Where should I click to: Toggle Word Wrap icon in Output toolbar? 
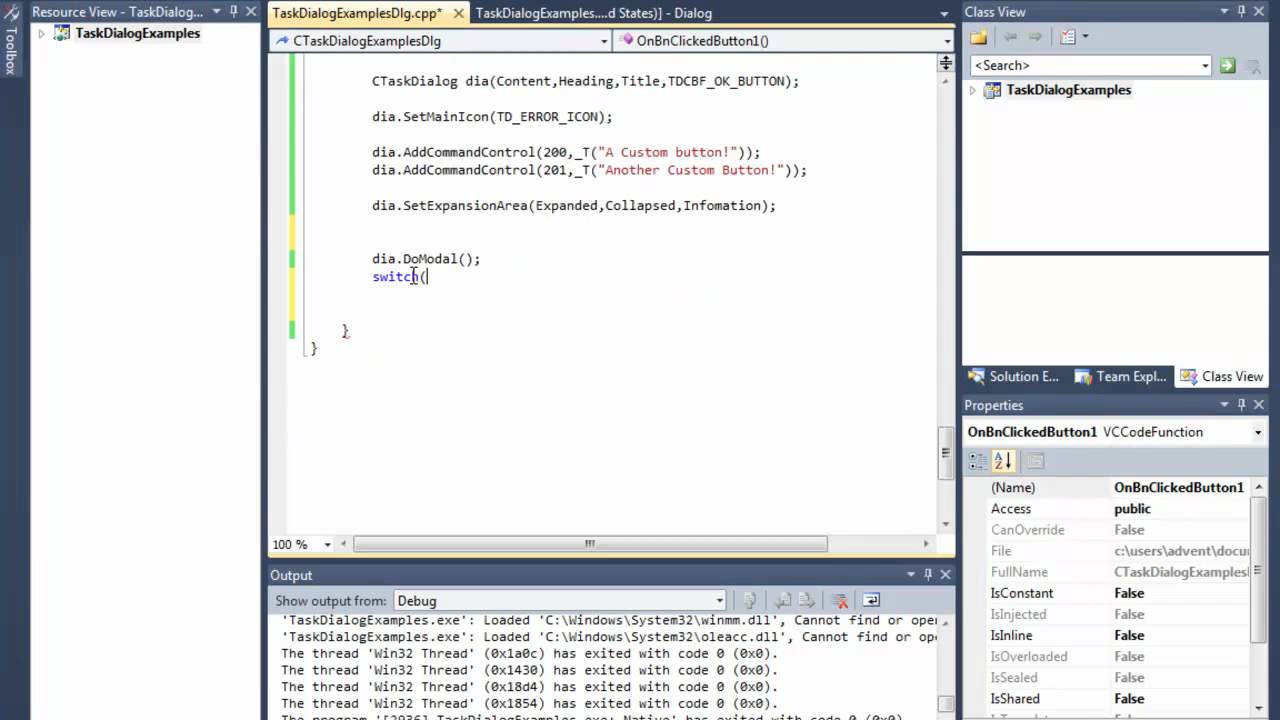tap(871, 600)
